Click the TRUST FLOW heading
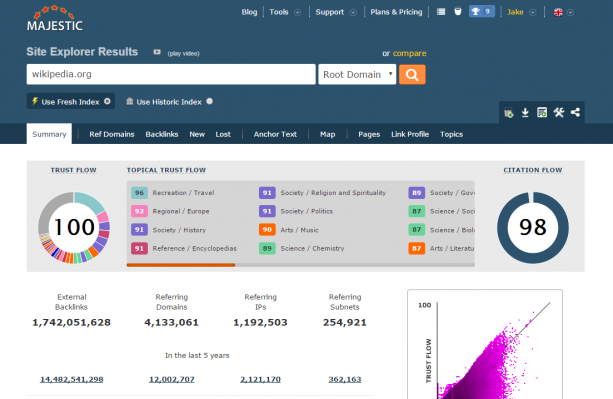 pos(73,170)
